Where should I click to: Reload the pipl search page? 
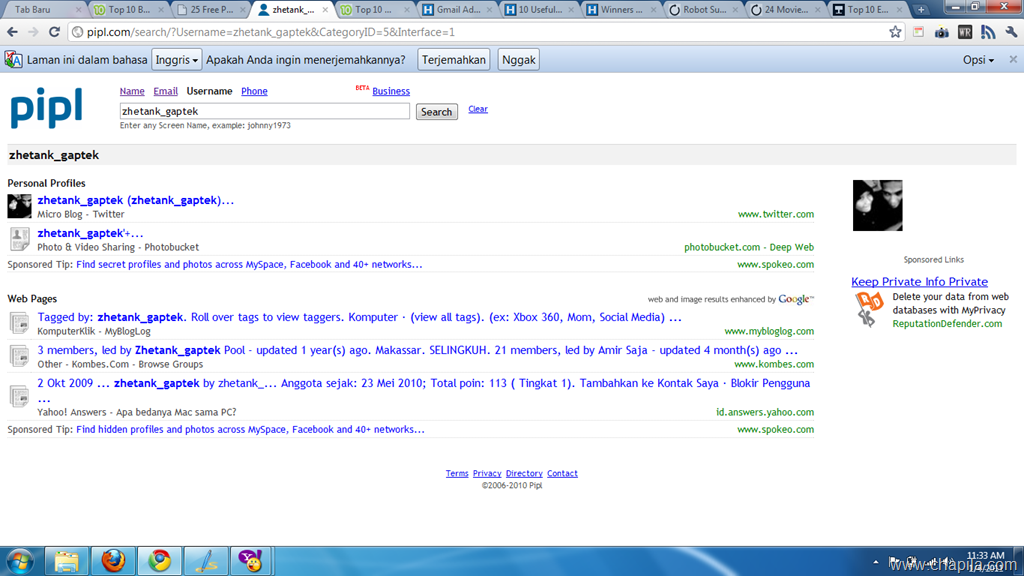[55, 31]
